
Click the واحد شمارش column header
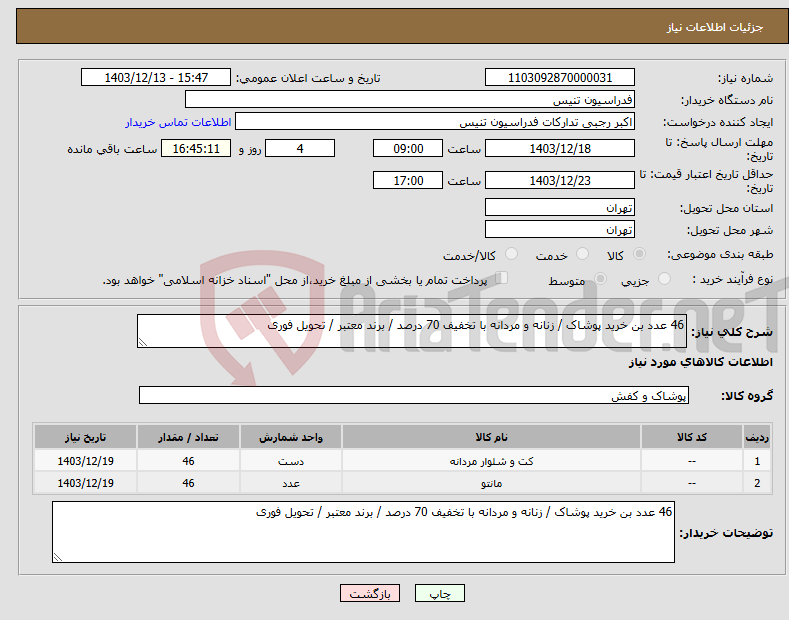pos(291,437)
